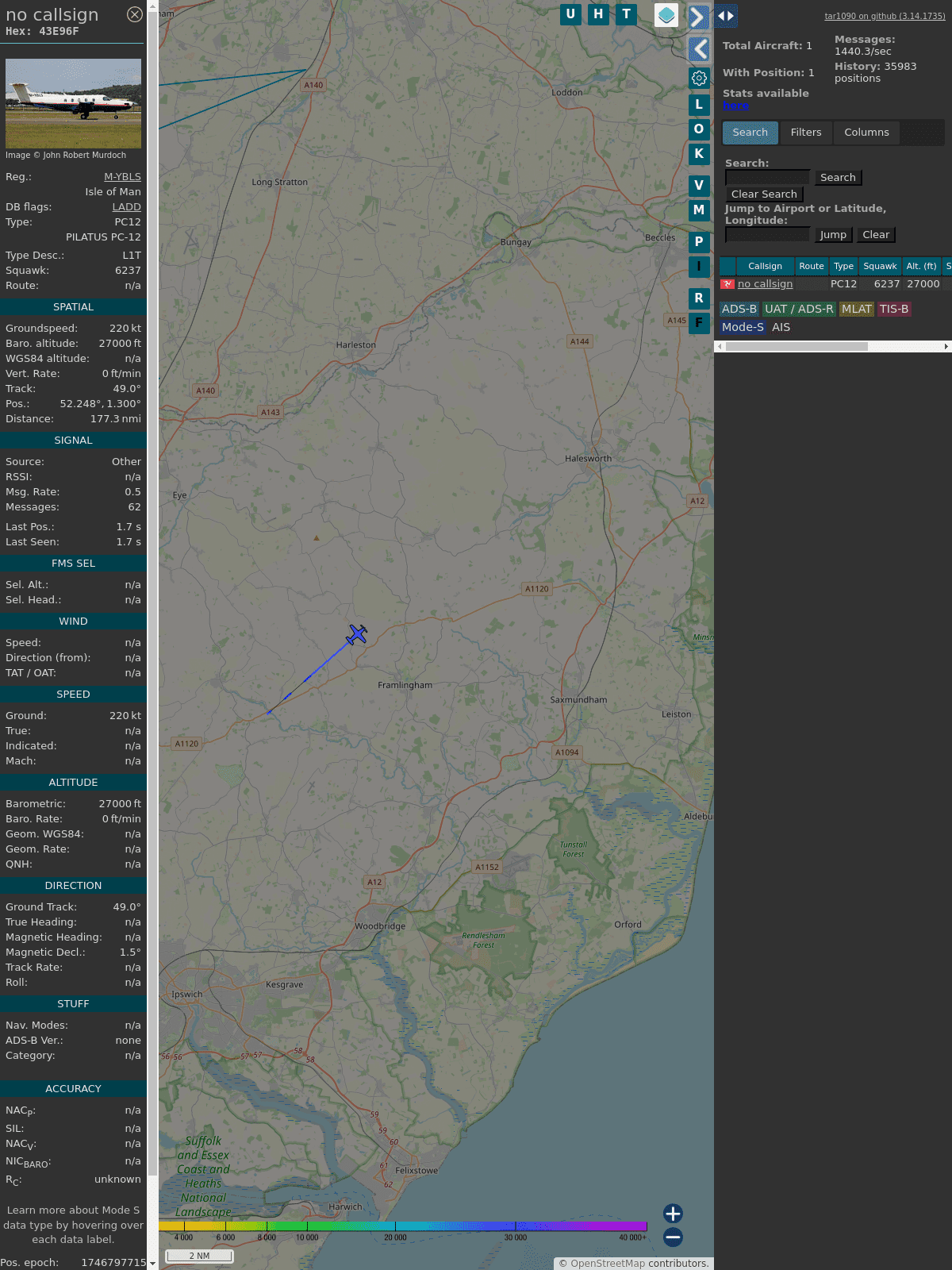Toggle sidebar width with double-arrow icon

point(725,16)
